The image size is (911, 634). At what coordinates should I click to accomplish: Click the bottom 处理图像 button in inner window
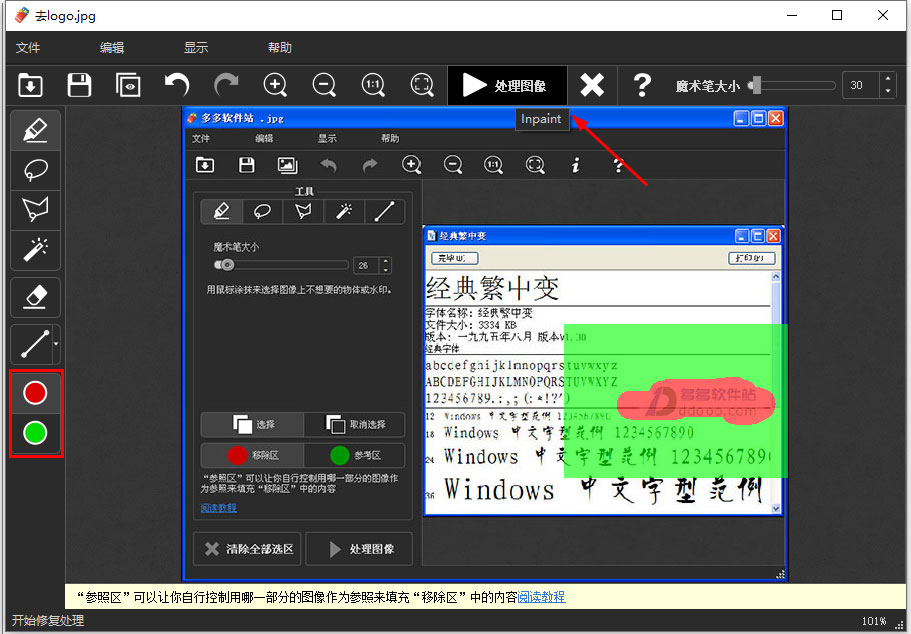pos(360,549)
